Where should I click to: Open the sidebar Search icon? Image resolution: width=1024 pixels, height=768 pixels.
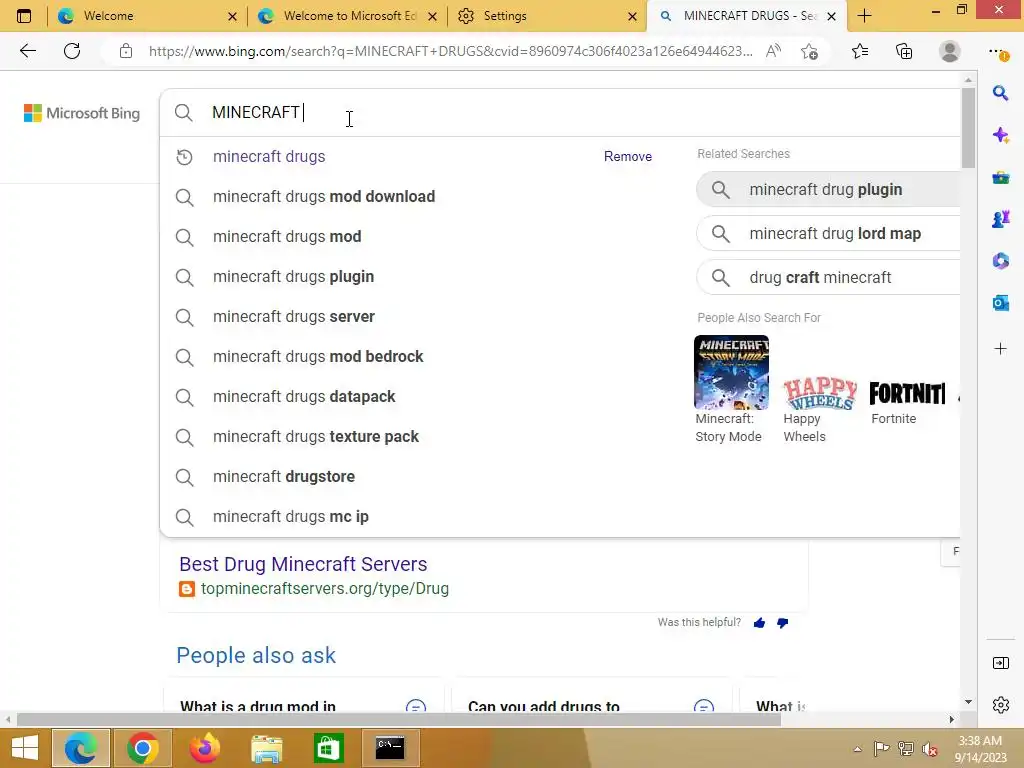click(x=1000, y=93)
